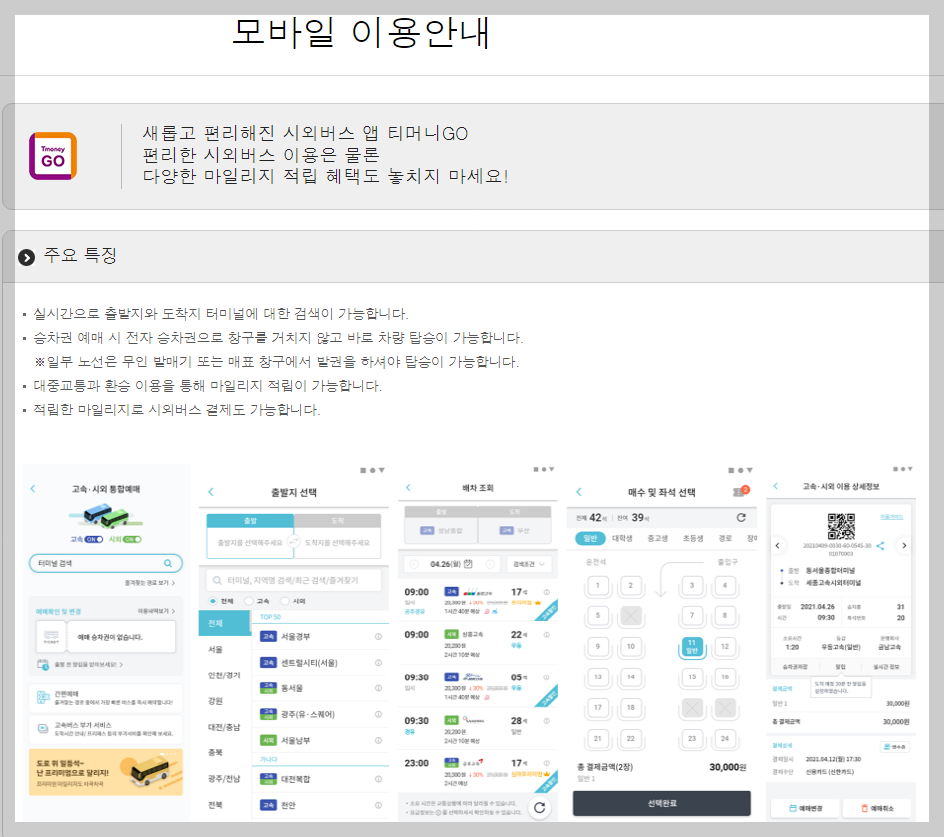Show previous ticket with left arrow

pyautogui.click(x=778, y=546)
